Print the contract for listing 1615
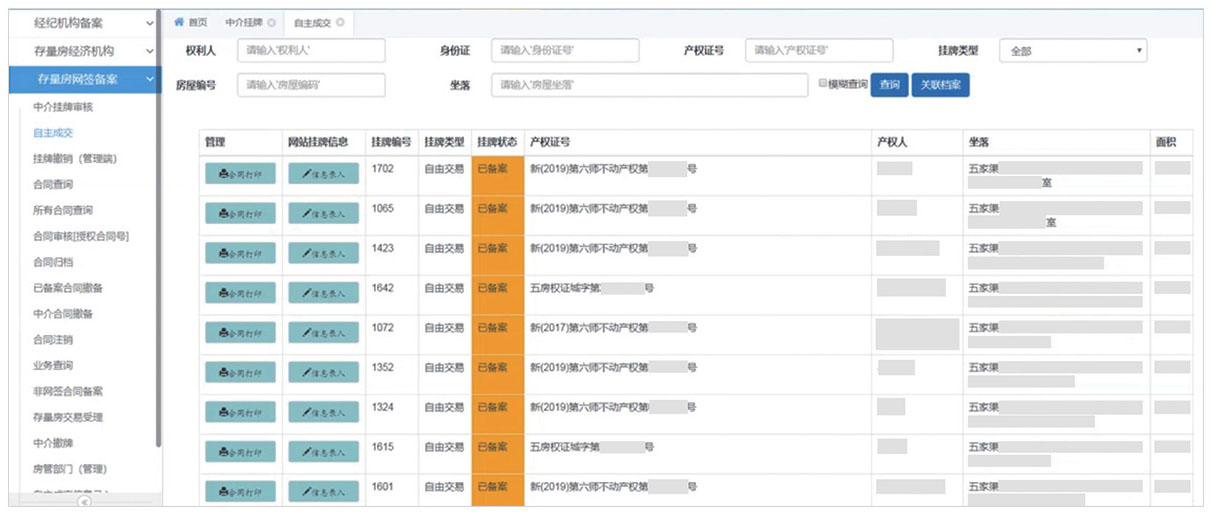This screenshot has height=518, width=1222. pyautogui.click(x=240, y=452)
